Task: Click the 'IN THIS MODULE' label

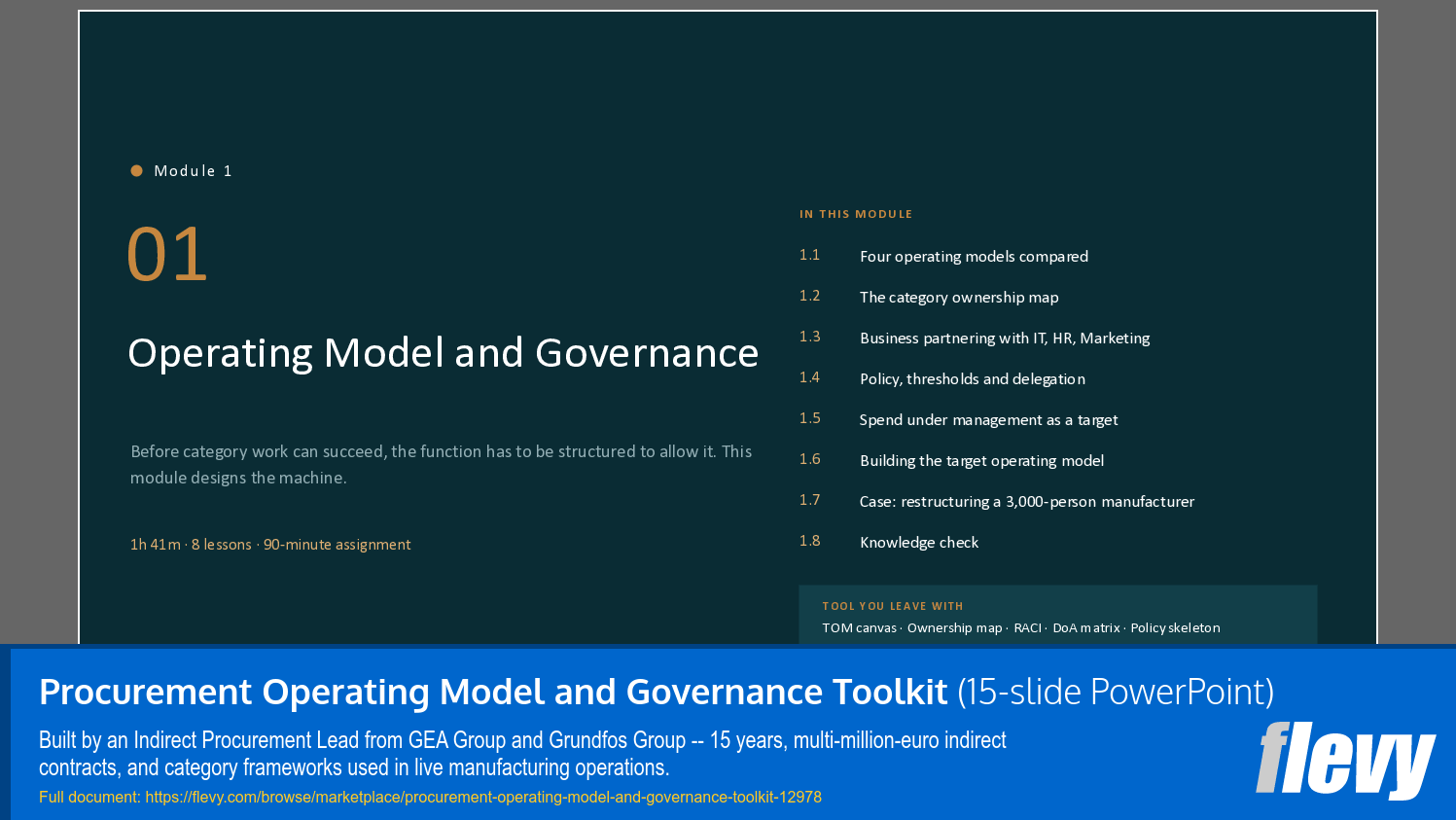Action: 856,214
